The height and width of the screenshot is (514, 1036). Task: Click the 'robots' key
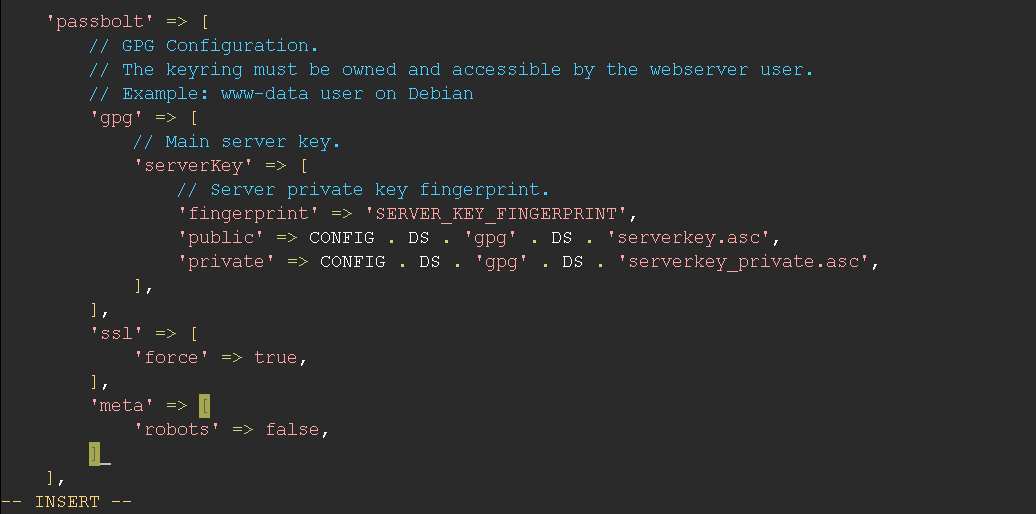[176, 430]
